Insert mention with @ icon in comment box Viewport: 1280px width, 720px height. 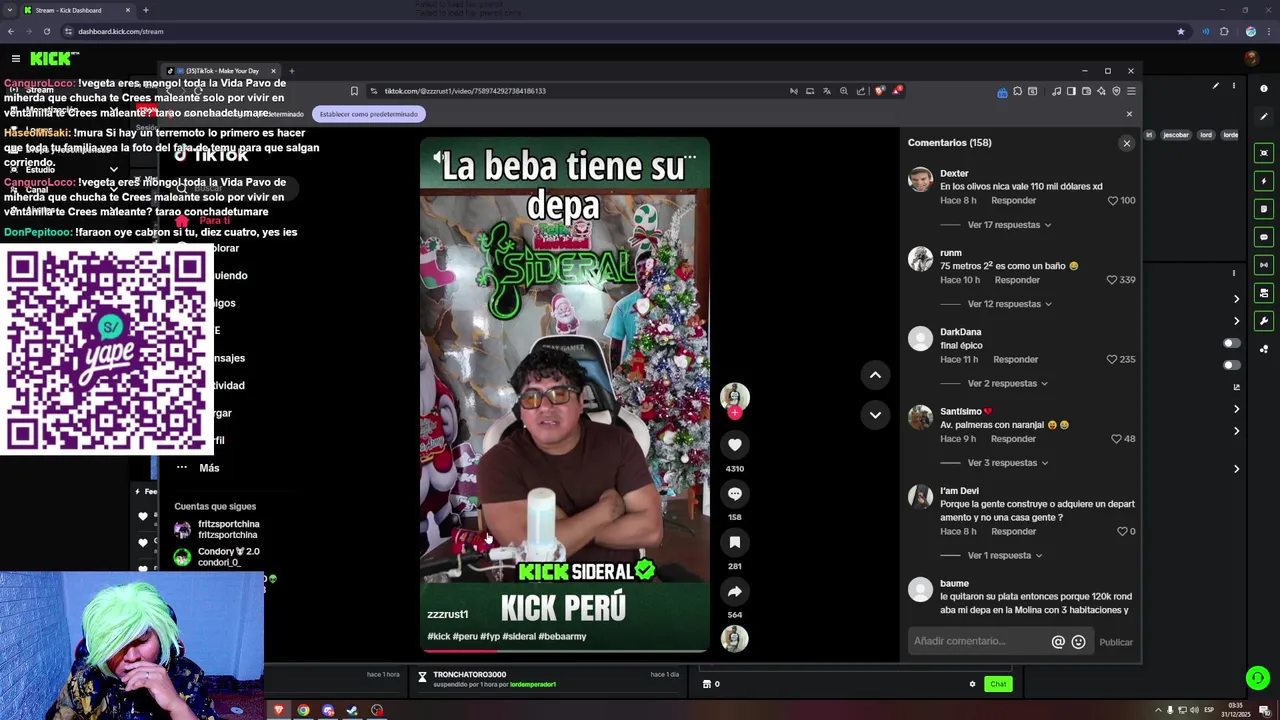(x=1058, y=642)
